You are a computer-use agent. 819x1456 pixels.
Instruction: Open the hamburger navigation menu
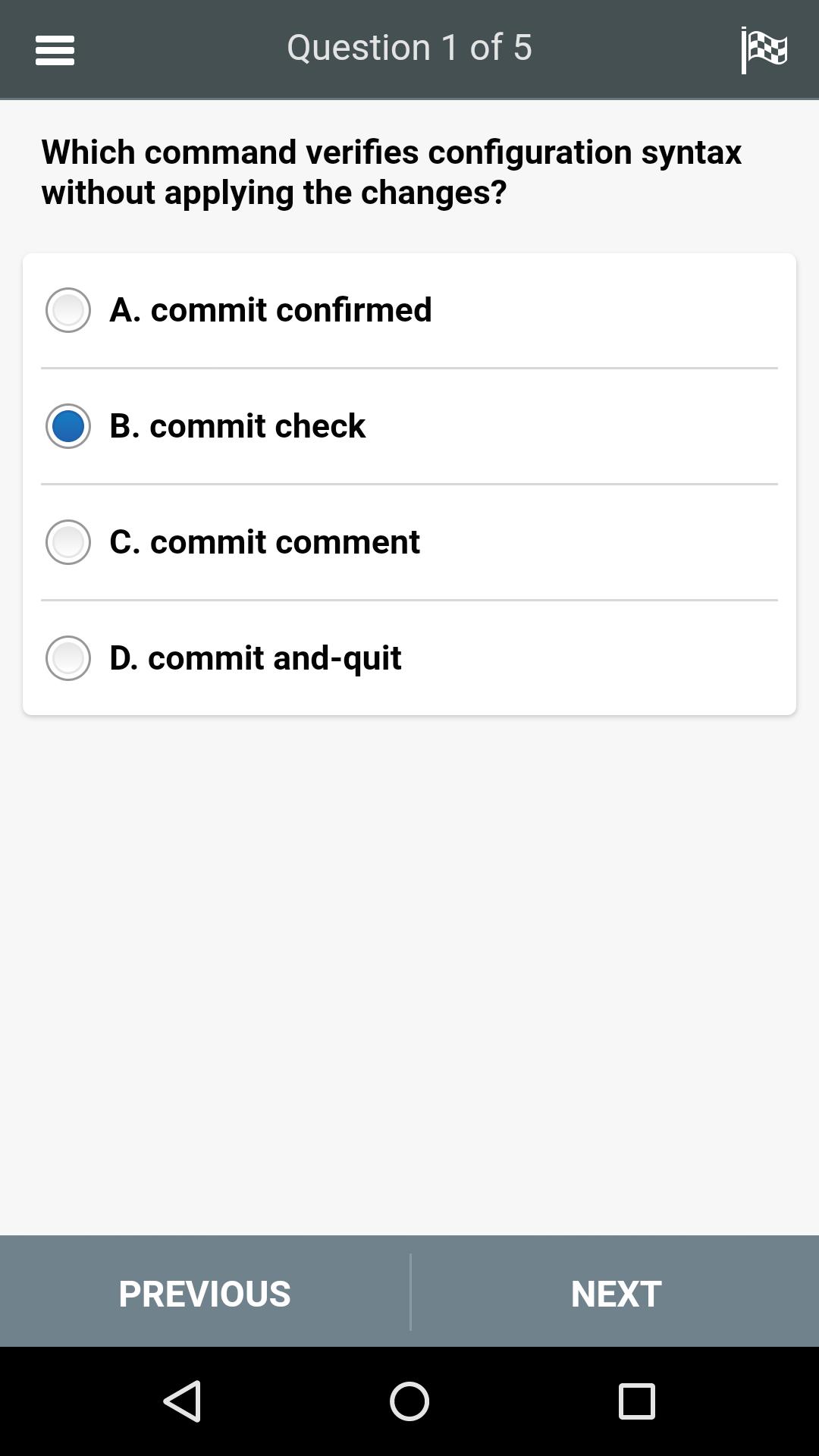click(x=55, y=50)
